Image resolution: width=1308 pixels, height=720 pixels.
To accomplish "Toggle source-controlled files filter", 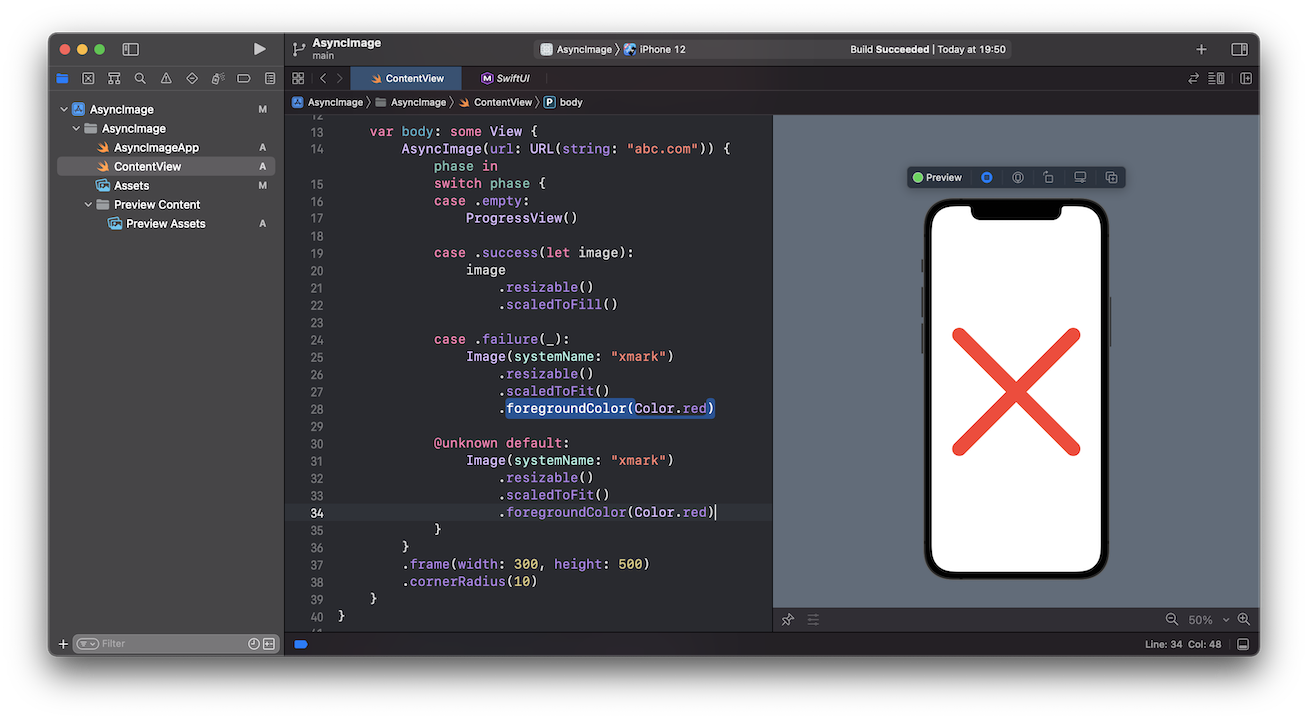I will [x=269, y=644].
